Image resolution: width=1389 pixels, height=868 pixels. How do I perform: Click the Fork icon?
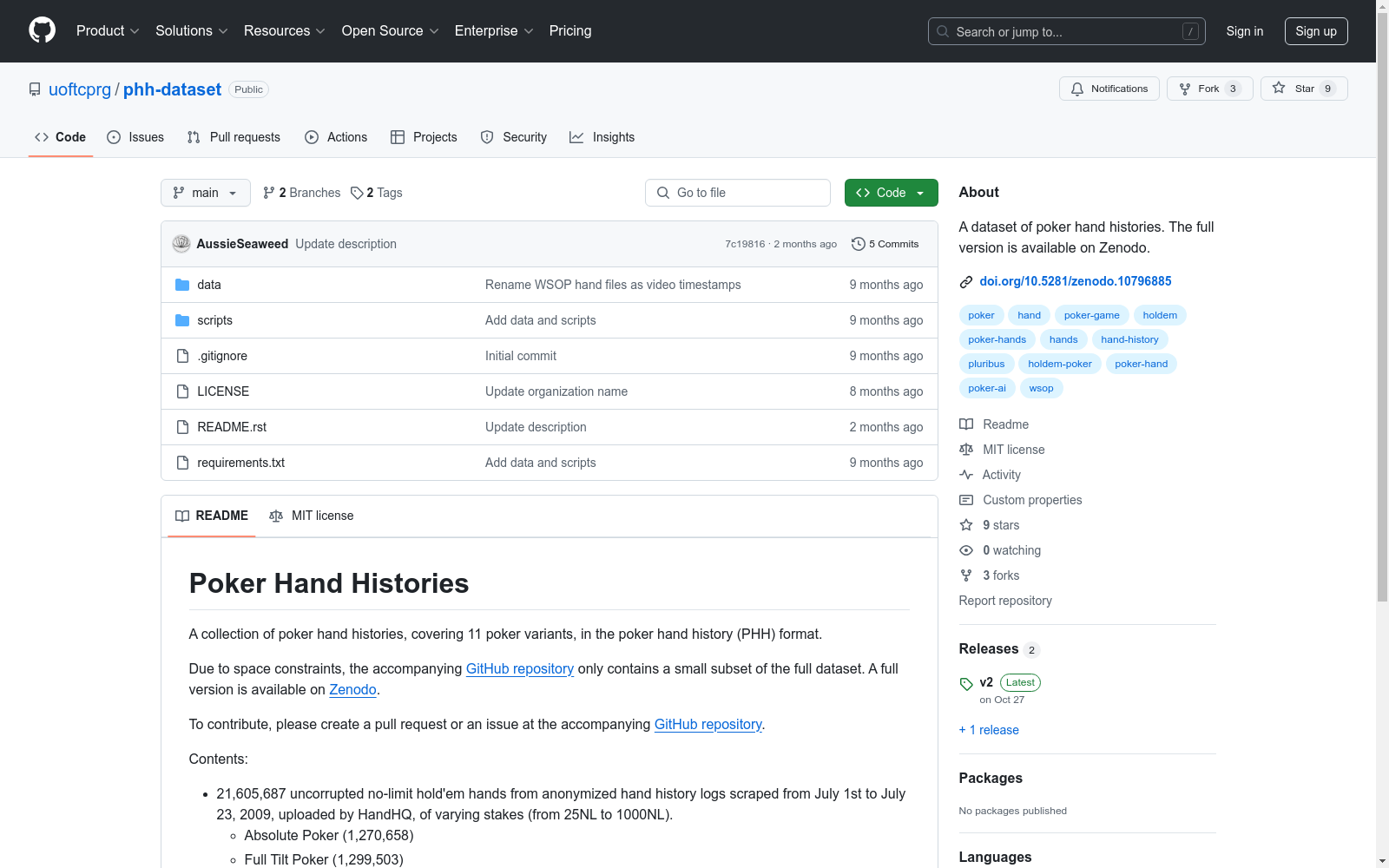pos(1185,89)
